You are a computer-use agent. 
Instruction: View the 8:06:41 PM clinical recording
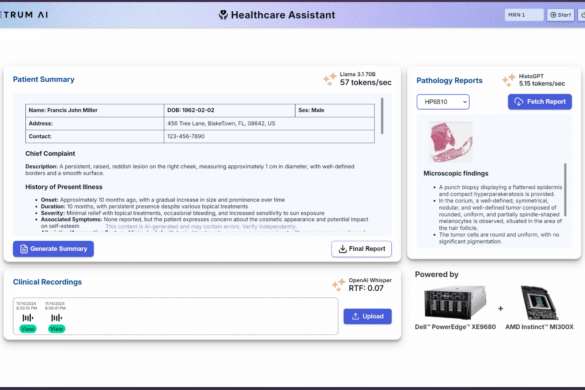(x=56, y=329)
